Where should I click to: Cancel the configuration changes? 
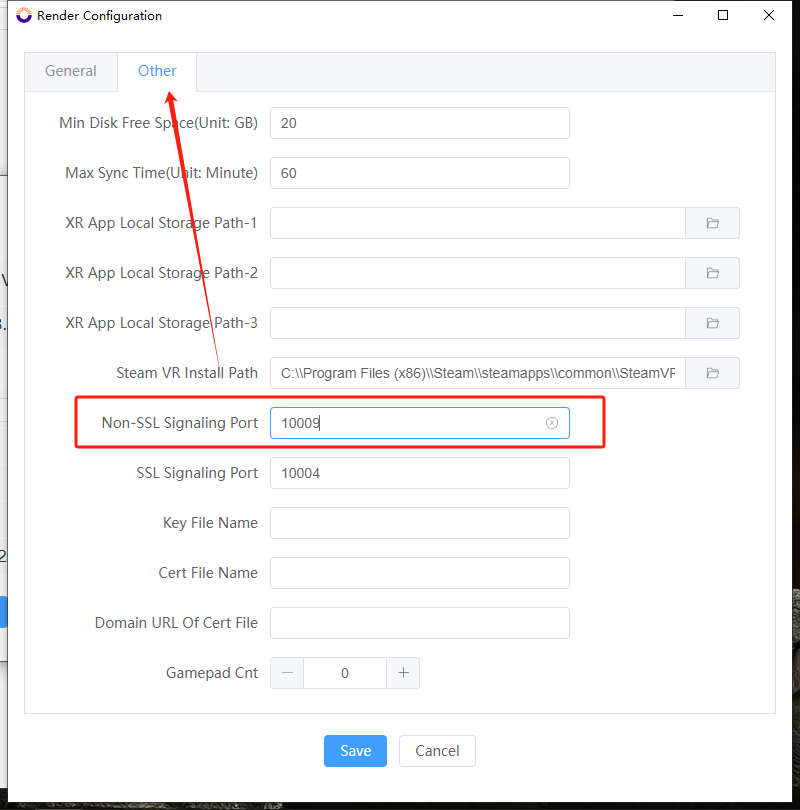point(437,751)
